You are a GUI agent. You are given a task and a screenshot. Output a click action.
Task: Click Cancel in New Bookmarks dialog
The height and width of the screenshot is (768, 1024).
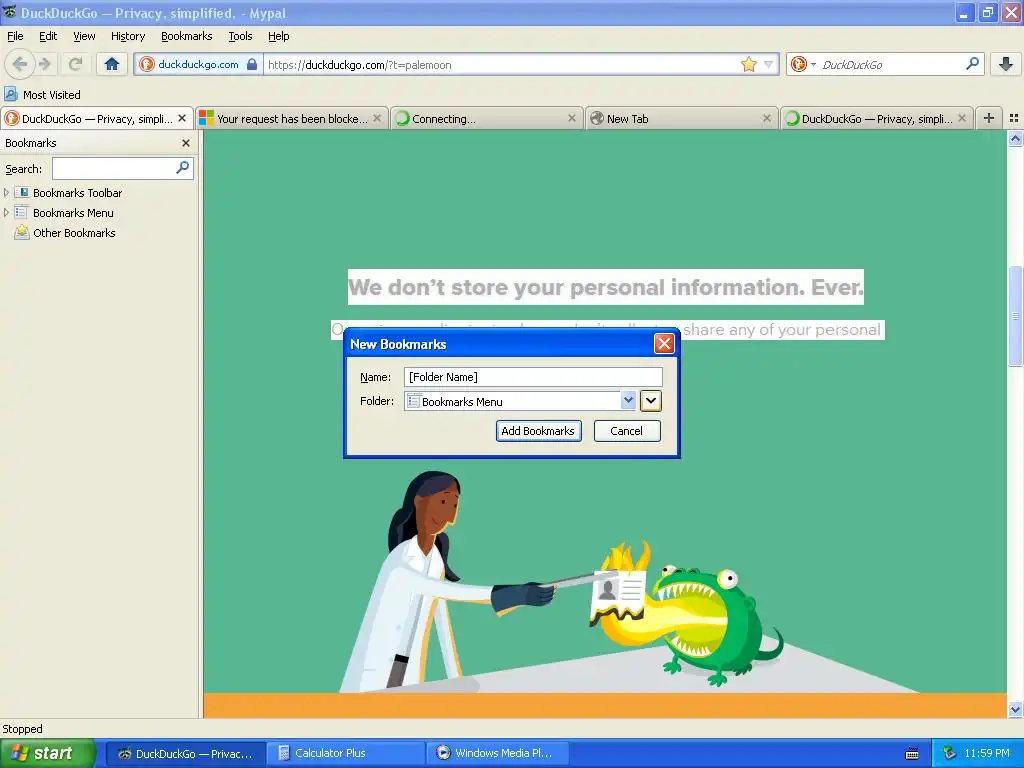pos(626,431)
